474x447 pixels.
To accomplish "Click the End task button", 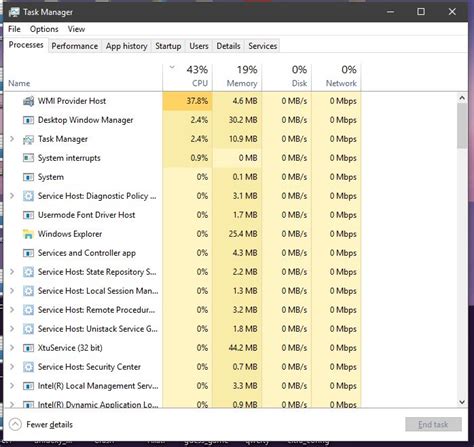I will [433, 424].
